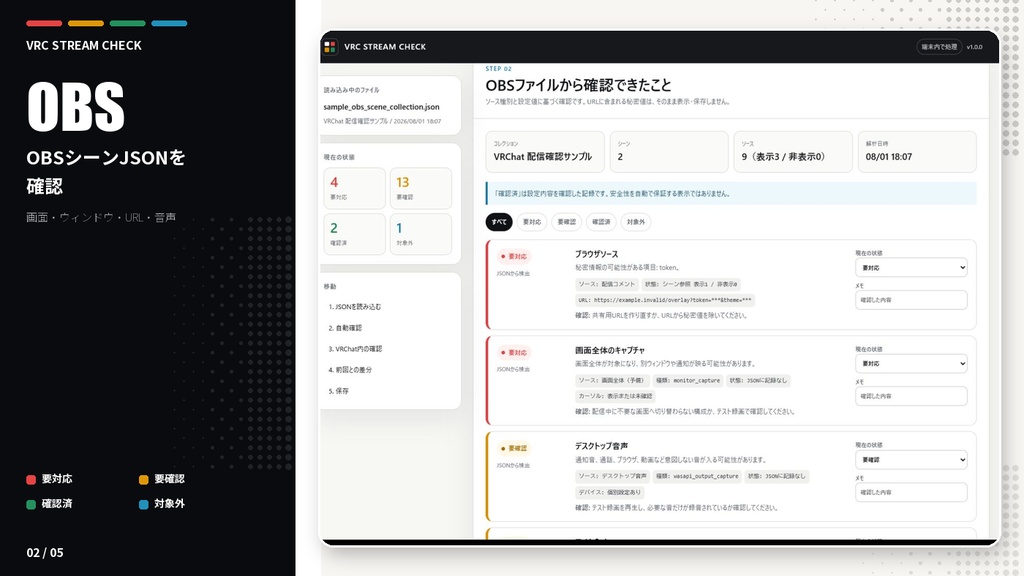Click the STEP 02 label
1024x576 pixels.
[498, 69]
